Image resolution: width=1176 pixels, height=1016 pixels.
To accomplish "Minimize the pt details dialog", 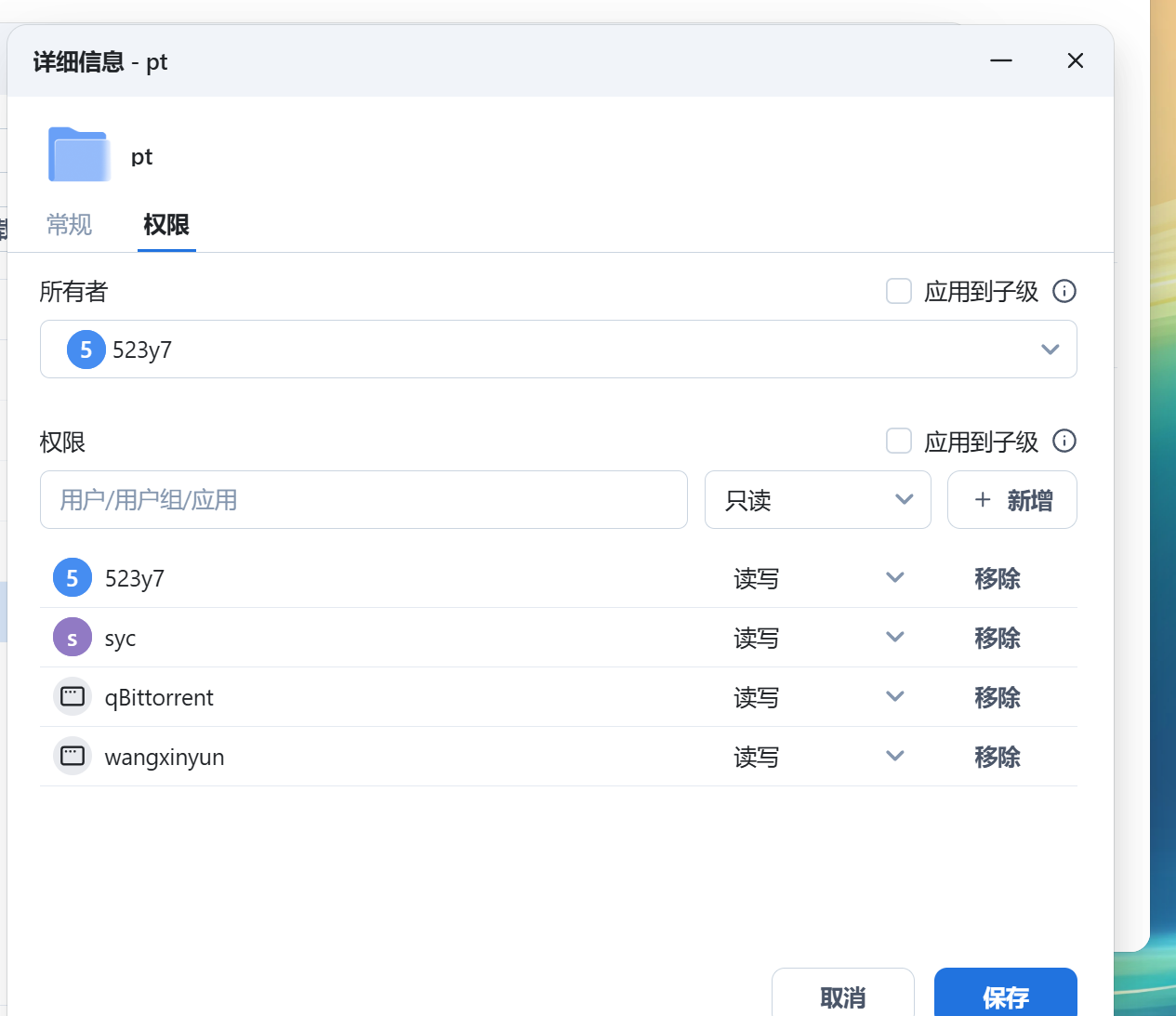I will [1001, 61].
